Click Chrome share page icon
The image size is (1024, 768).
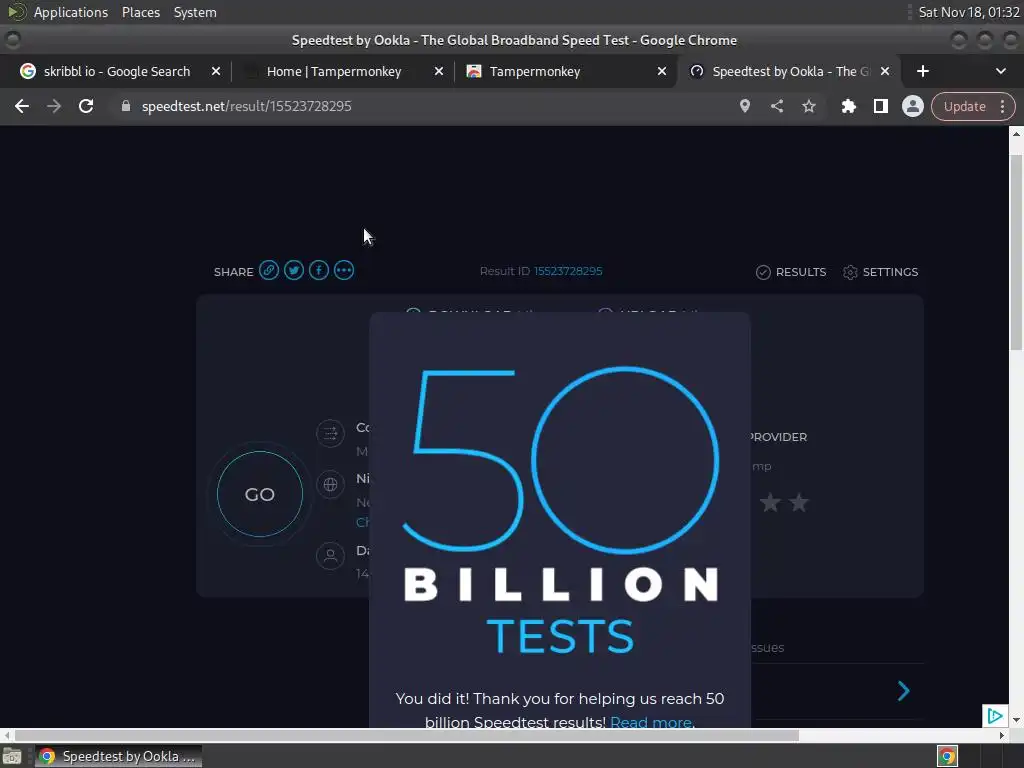pos(776,106)
